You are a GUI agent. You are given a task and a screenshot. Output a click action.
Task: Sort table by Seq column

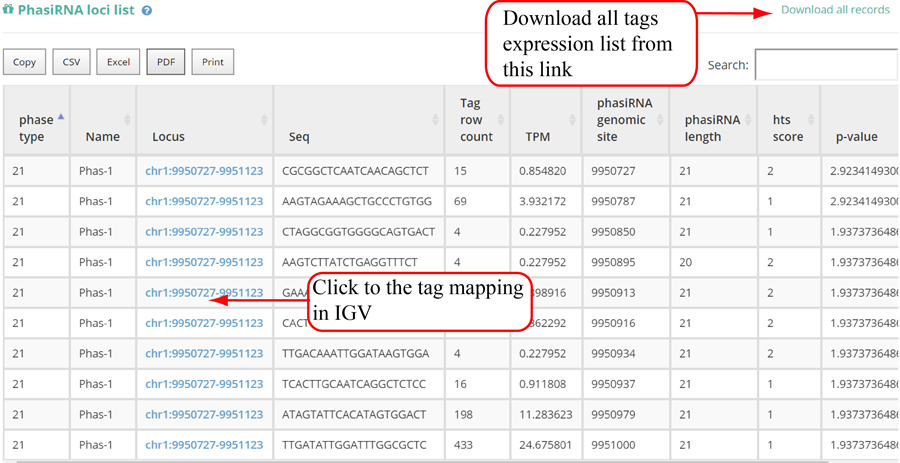(x=298, y=136)
